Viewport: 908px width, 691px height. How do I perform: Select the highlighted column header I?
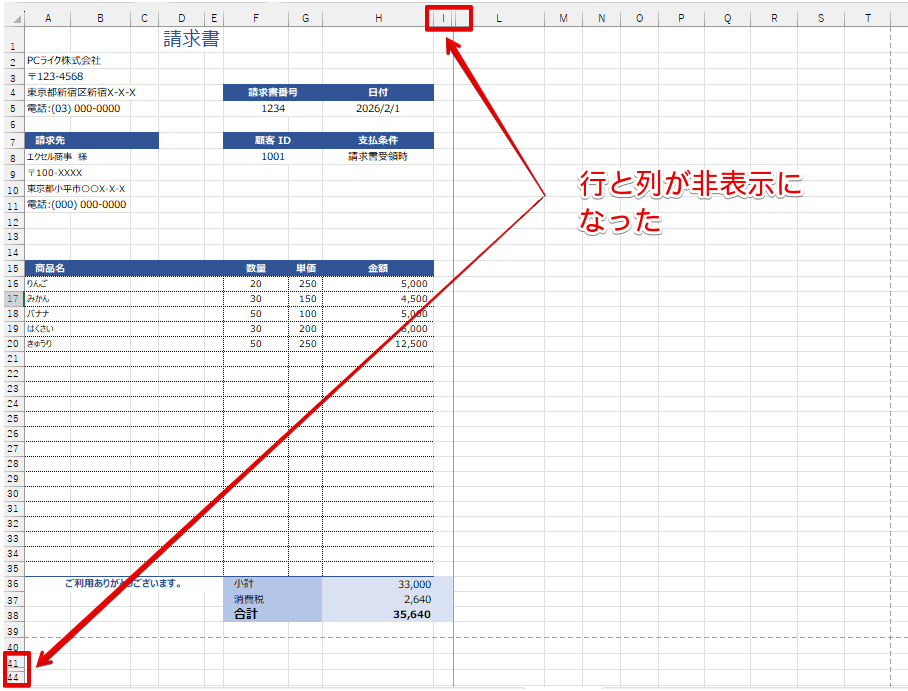click(x=443, y=17)
